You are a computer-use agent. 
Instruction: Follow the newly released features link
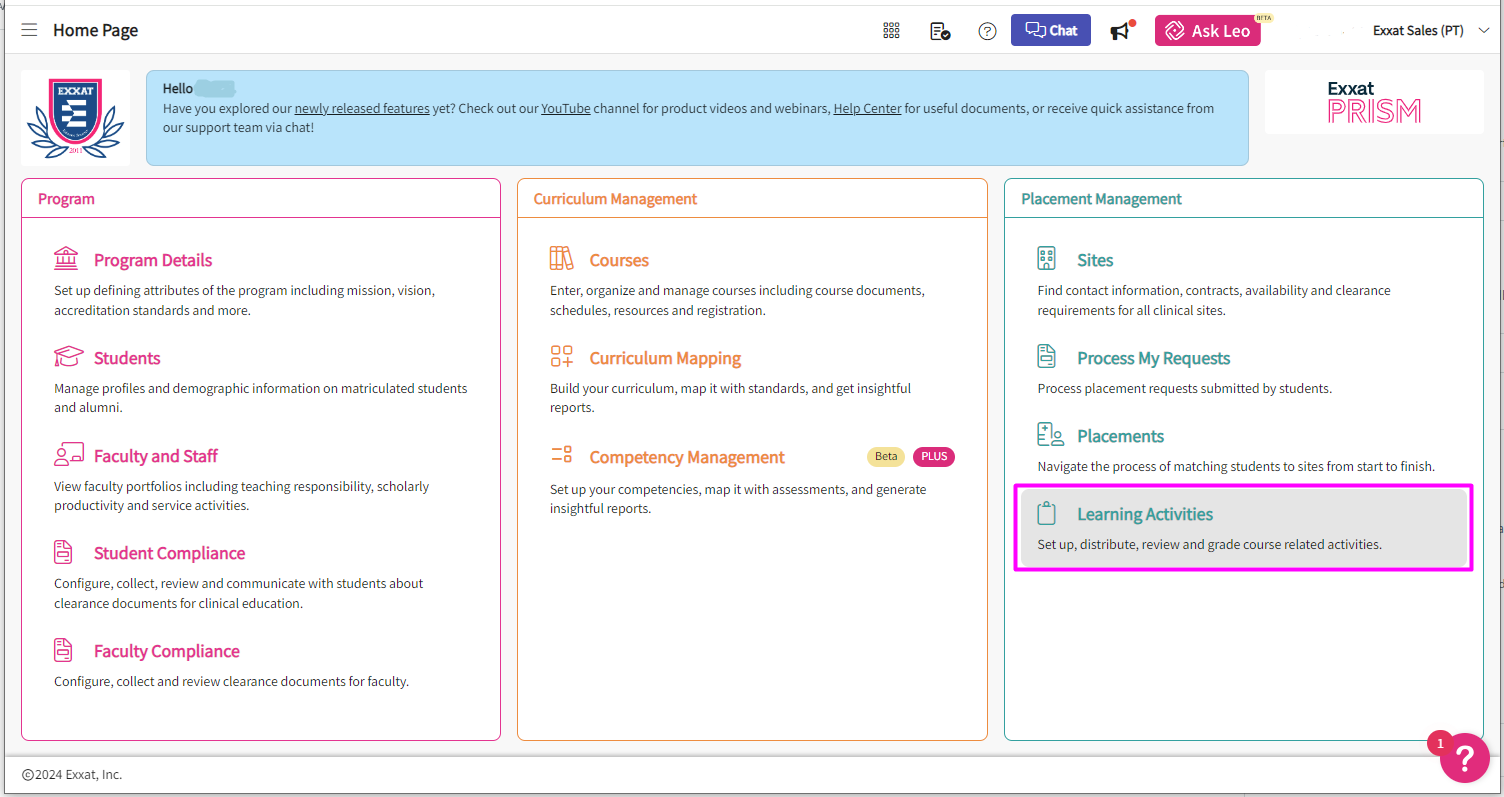pos(362,108)
